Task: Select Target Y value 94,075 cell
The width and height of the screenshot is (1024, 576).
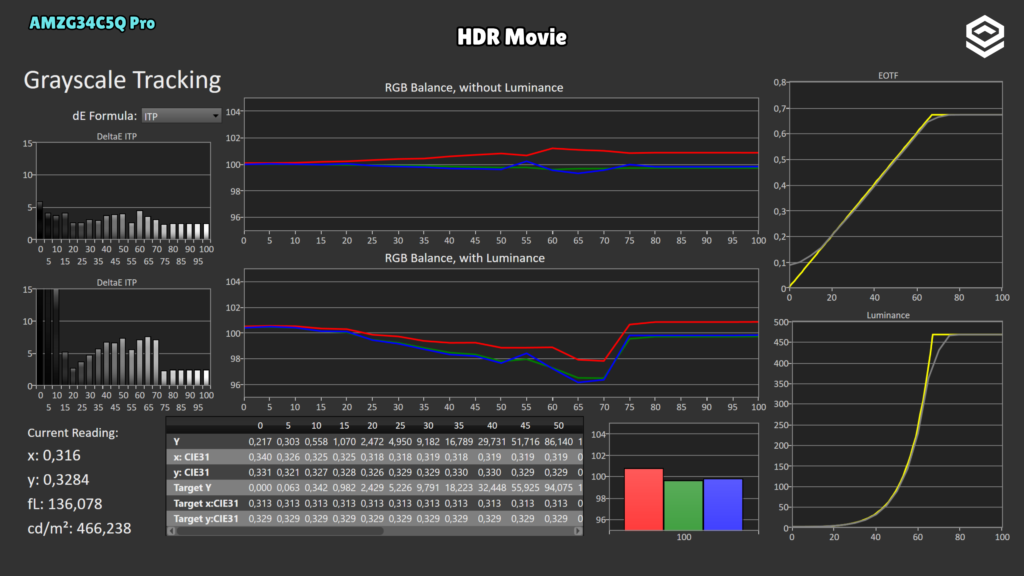Action: (x=558, y=488)
